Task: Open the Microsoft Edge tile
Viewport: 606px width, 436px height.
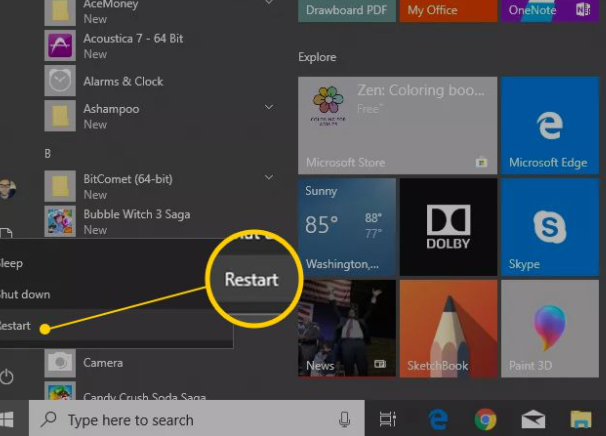Action: pyautogui.click(x=550, y=125)
